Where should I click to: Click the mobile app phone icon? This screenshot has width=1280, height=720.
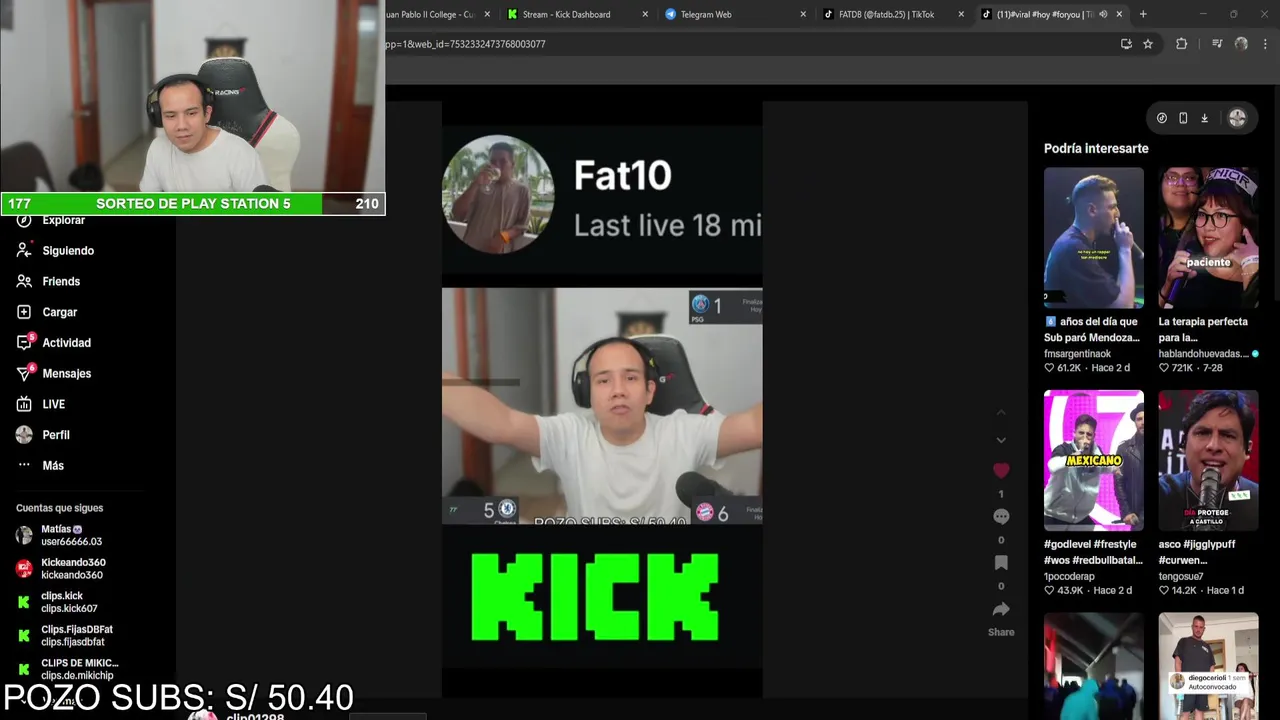click(1183, 118)
